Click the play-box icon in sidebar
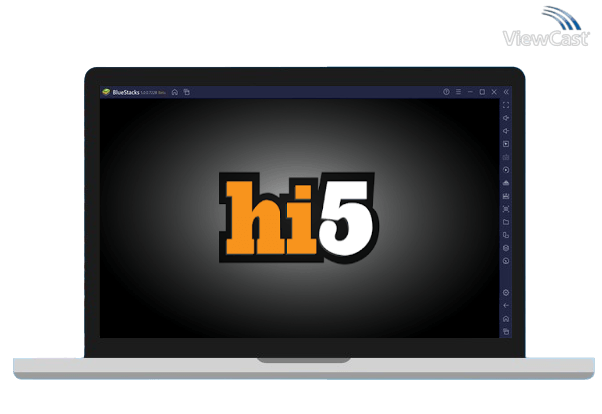 pos(506,144)
